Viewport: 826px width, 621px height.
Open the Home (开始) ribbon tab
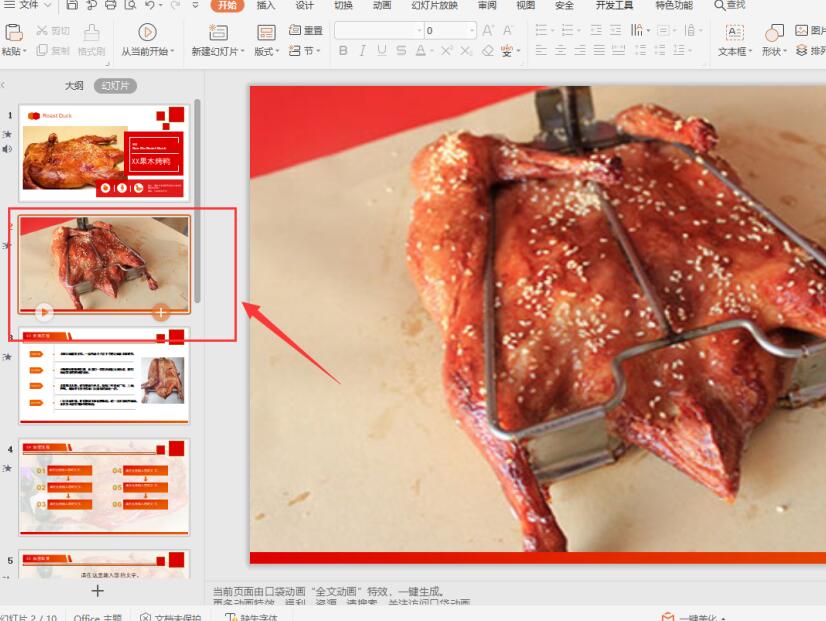point(227,5)
